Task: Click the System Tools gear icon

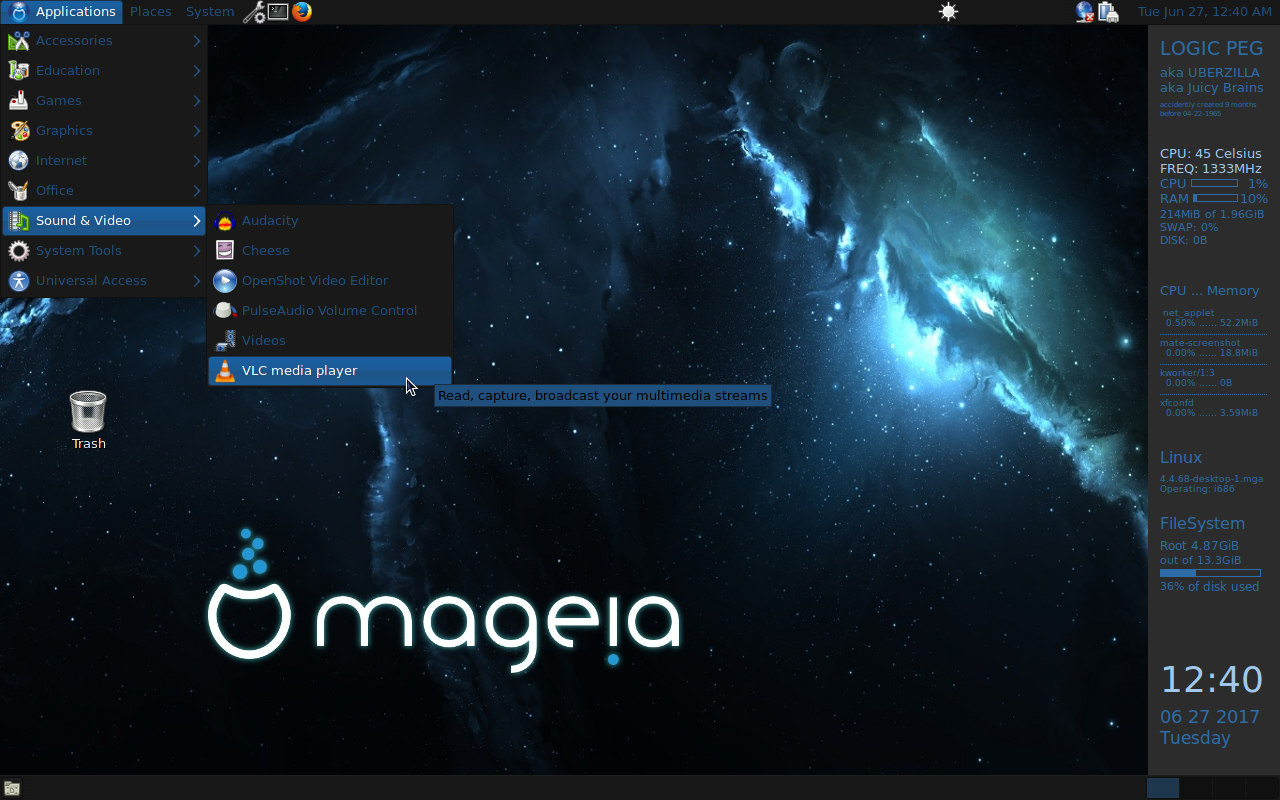Action: tap(18, 251)
